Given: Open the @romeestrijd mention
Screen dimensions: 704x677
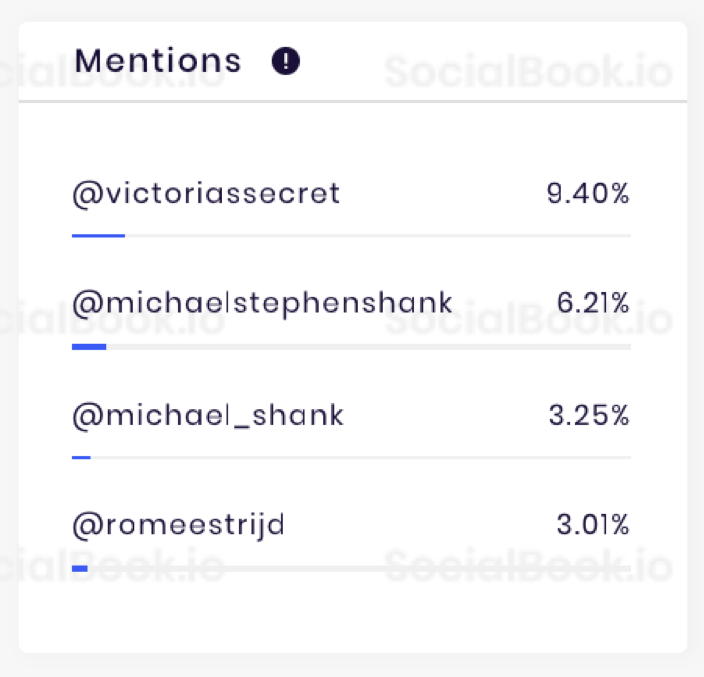Looking at the screenshot, I should tap(179, 525).
